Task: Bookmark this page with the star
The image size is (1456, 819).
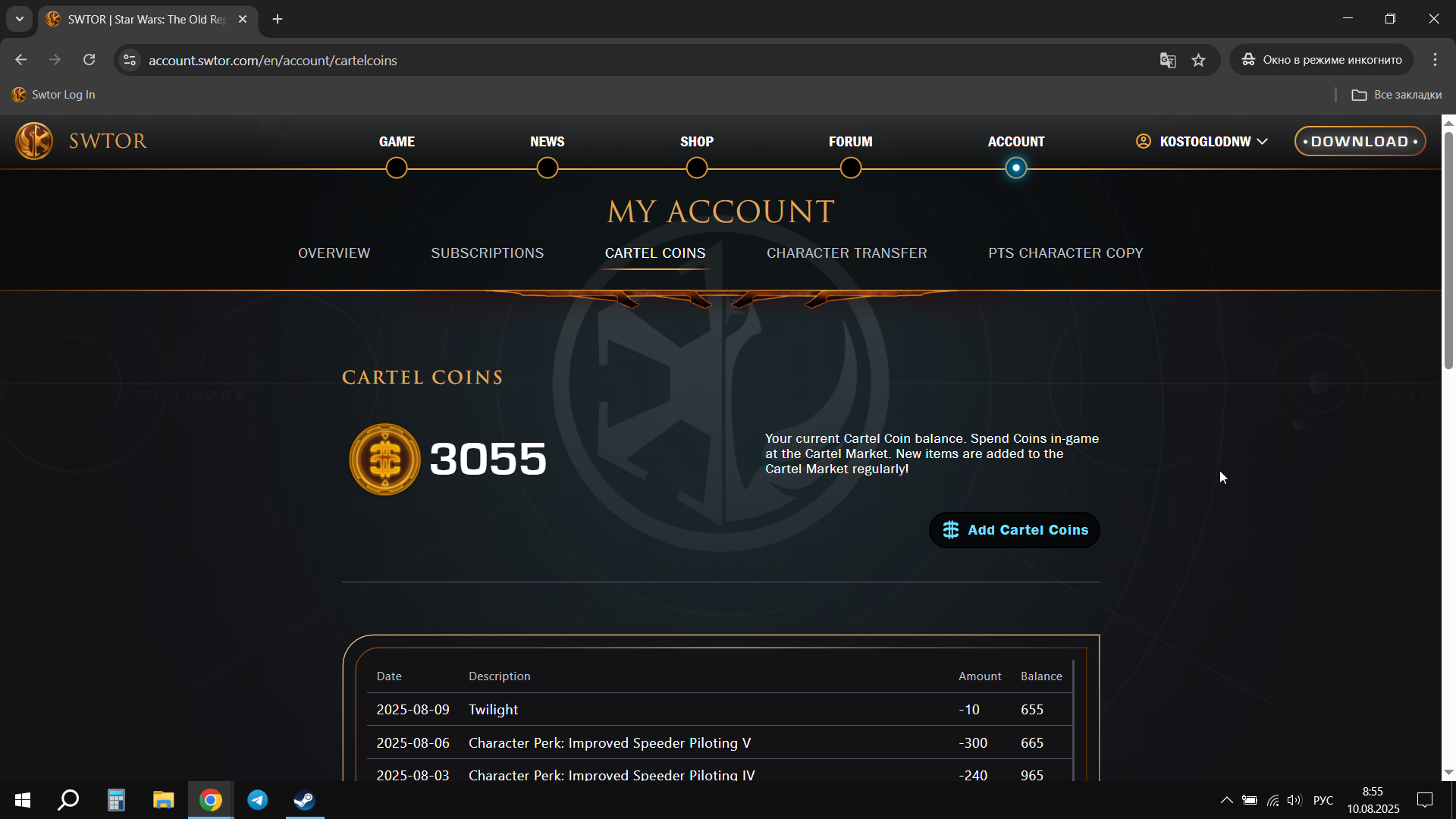Action: point(1198,60)
